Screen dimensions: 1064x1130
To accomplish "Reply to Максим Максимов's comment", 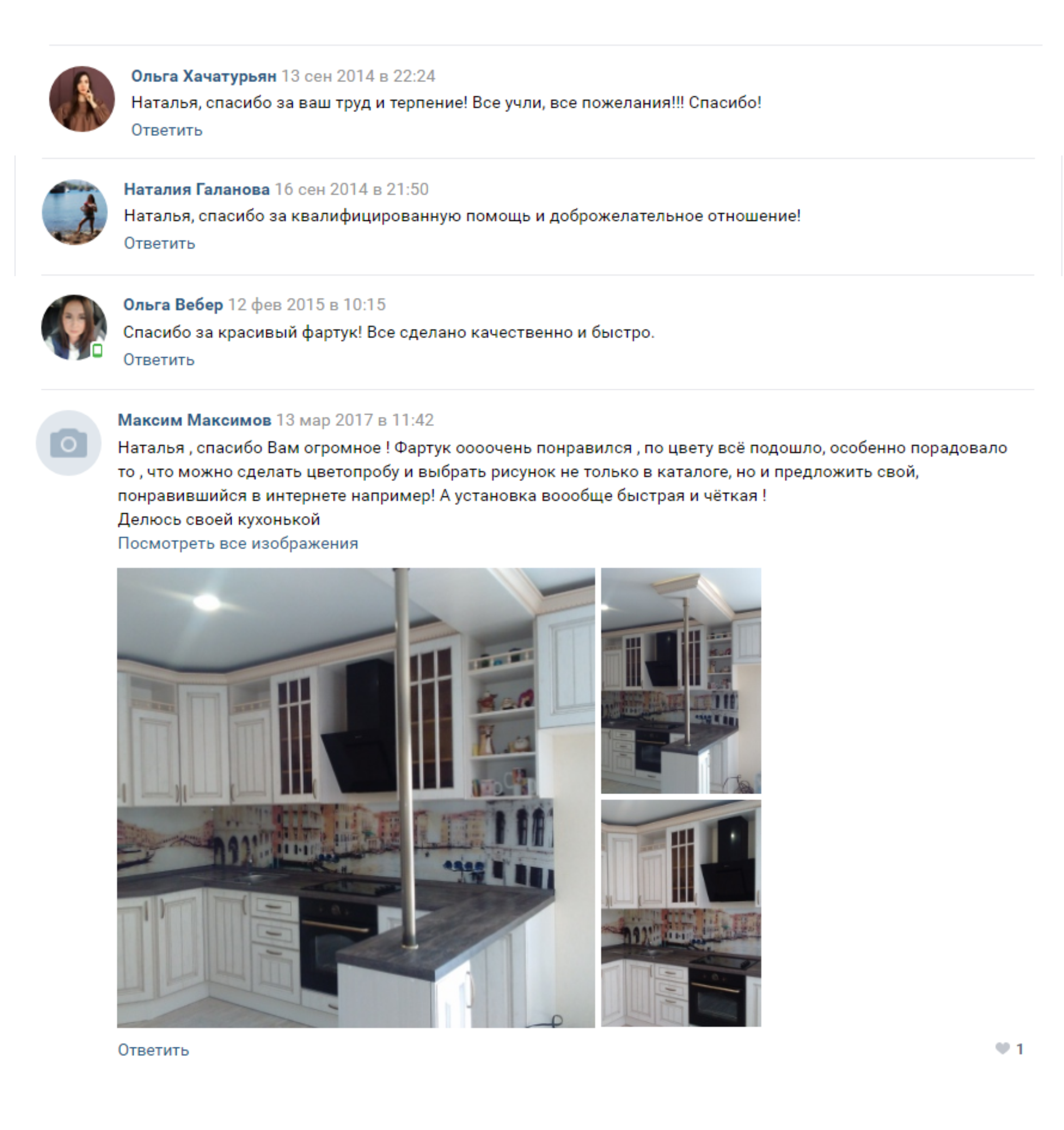I will click(153, 1050).
